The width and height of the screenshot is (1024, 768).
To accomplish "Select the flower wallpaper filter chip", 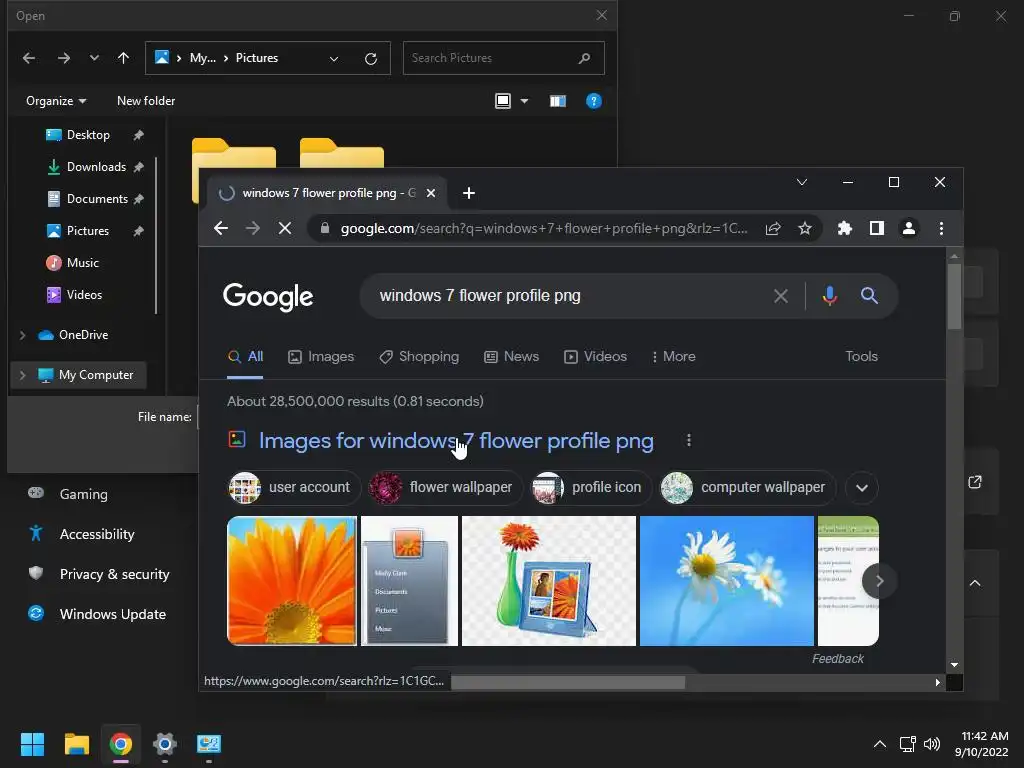I will 445,487.
